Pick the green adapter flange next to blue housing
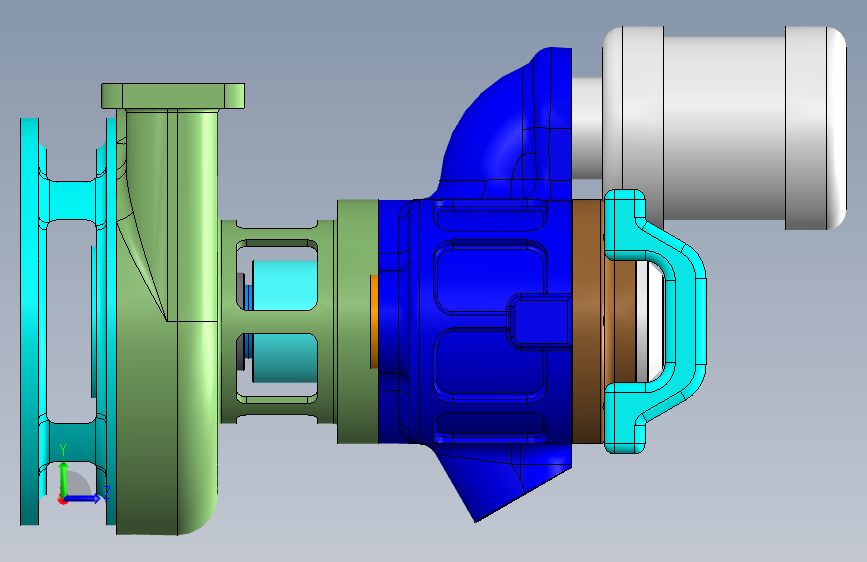Viewport: 867px width, 562px height. tap(357, 321)
